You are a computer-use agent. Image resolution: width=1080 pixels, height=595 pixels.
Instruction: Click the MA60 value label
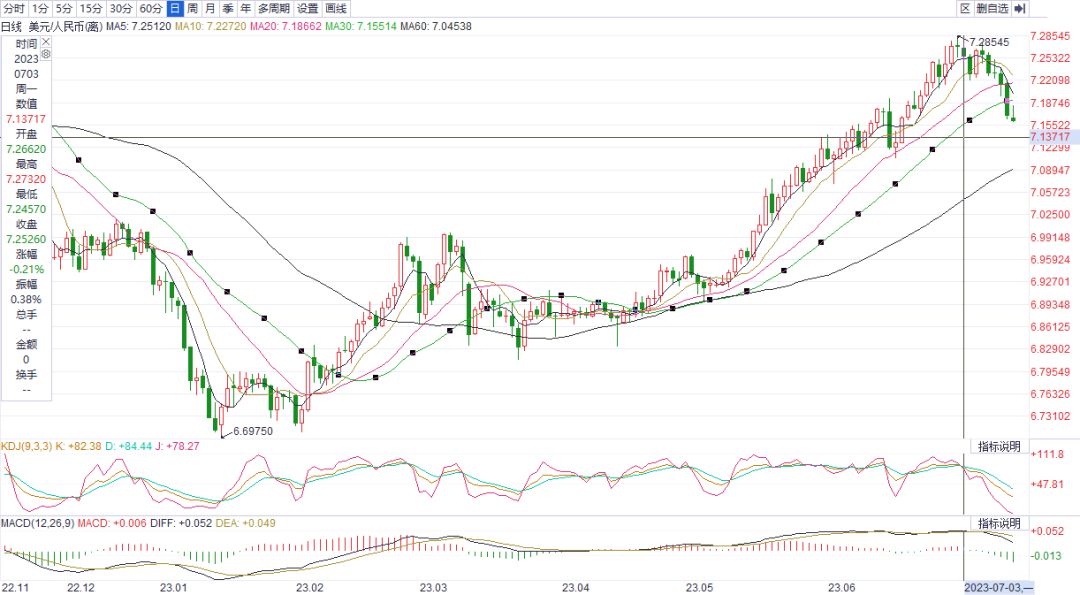pyautogui.click(x=435, y=26)
